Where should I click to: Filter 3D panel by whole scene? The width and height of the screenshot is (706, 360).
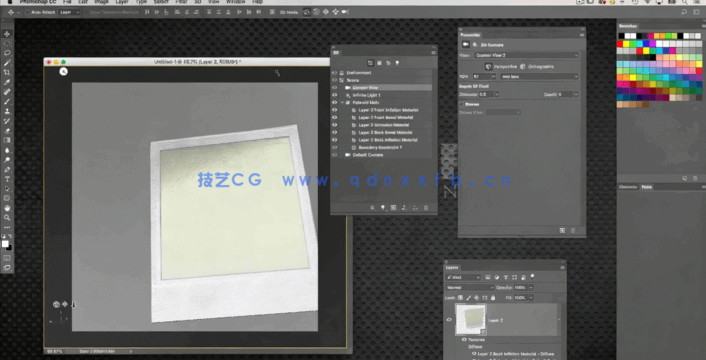(x=370, y=63)
